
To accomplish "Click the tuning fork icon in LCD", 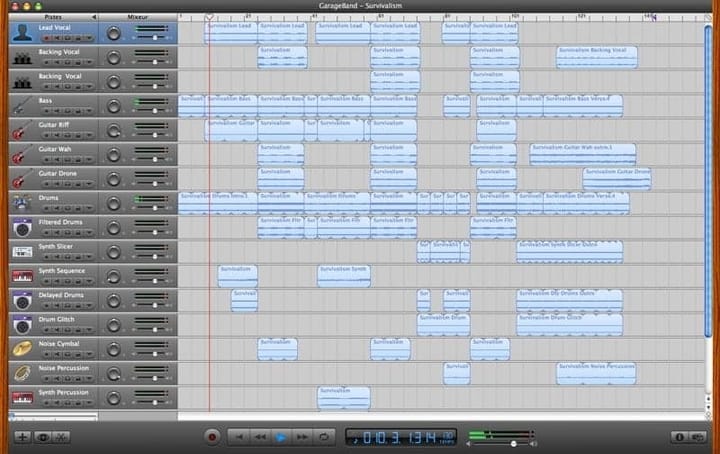I will coord(355,440).
